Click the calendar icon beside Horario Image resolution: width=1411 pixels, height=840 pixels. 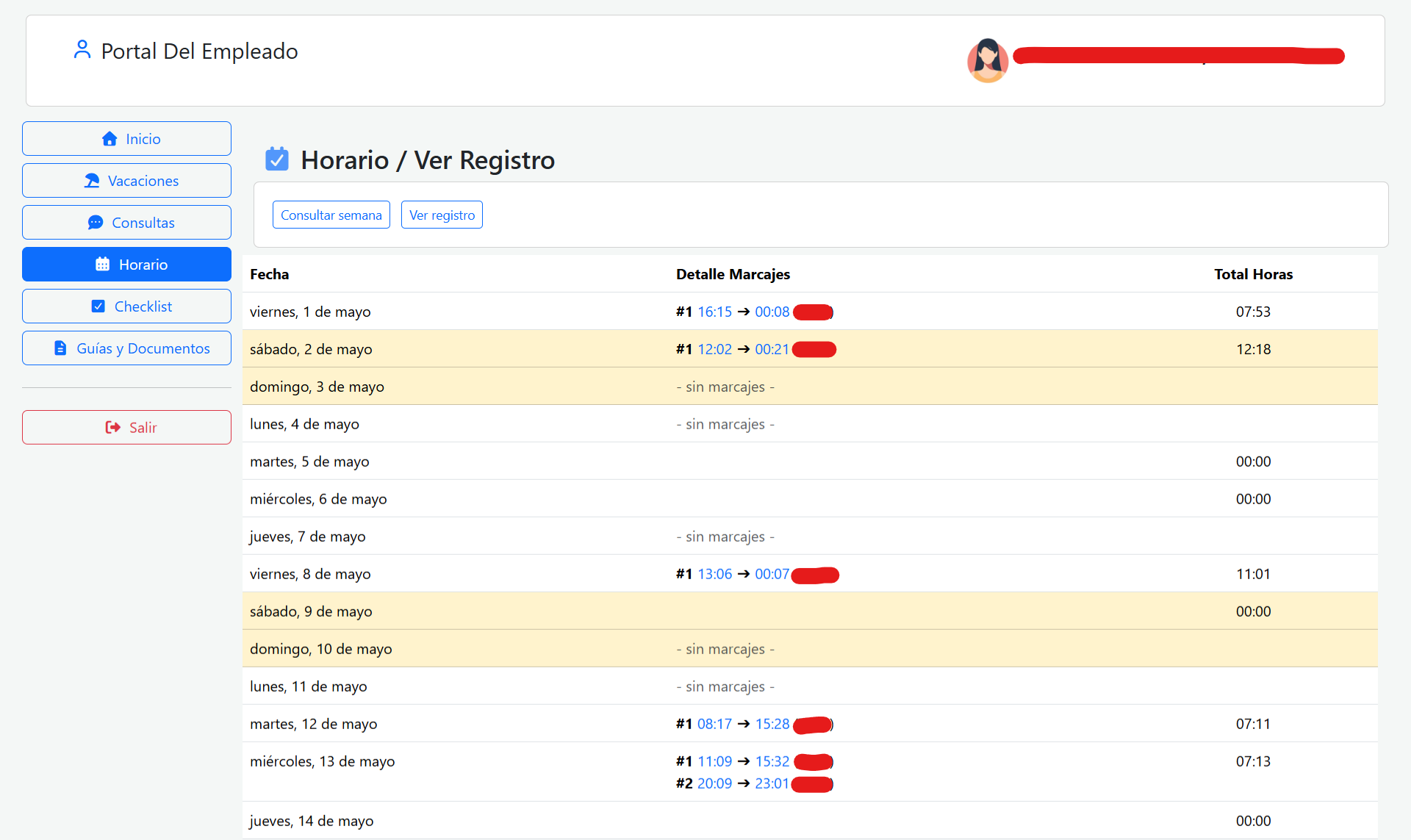[x=103, y=265]
